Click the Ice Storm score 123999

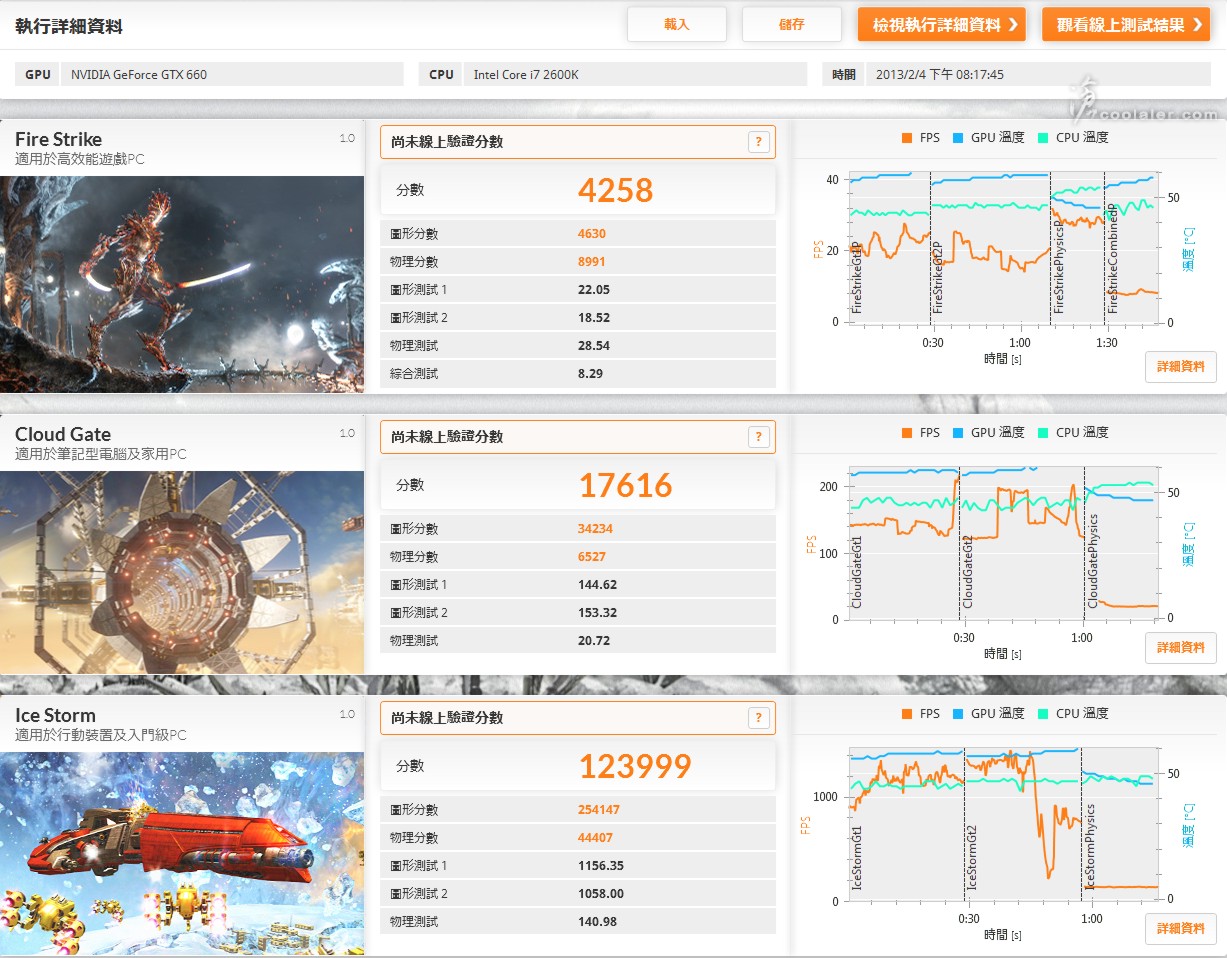(635, 766)
